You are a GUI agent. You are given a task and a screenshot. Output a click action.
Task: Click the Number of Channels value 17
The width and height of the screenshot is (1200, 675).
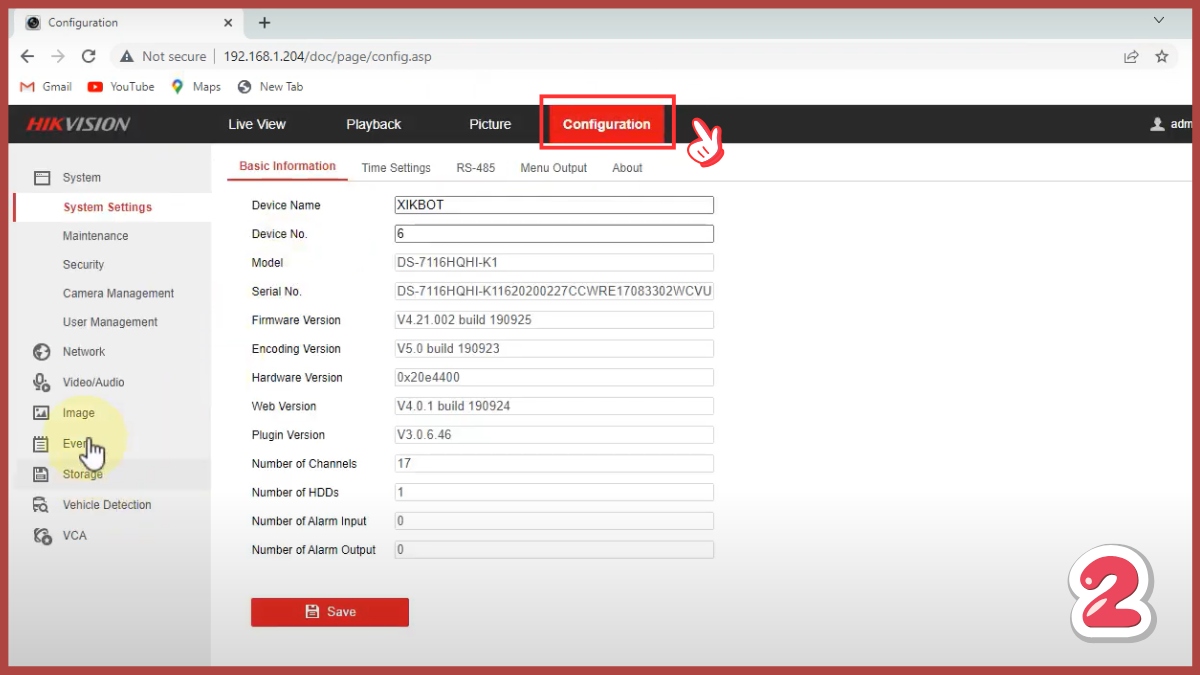tap(554, 464)
